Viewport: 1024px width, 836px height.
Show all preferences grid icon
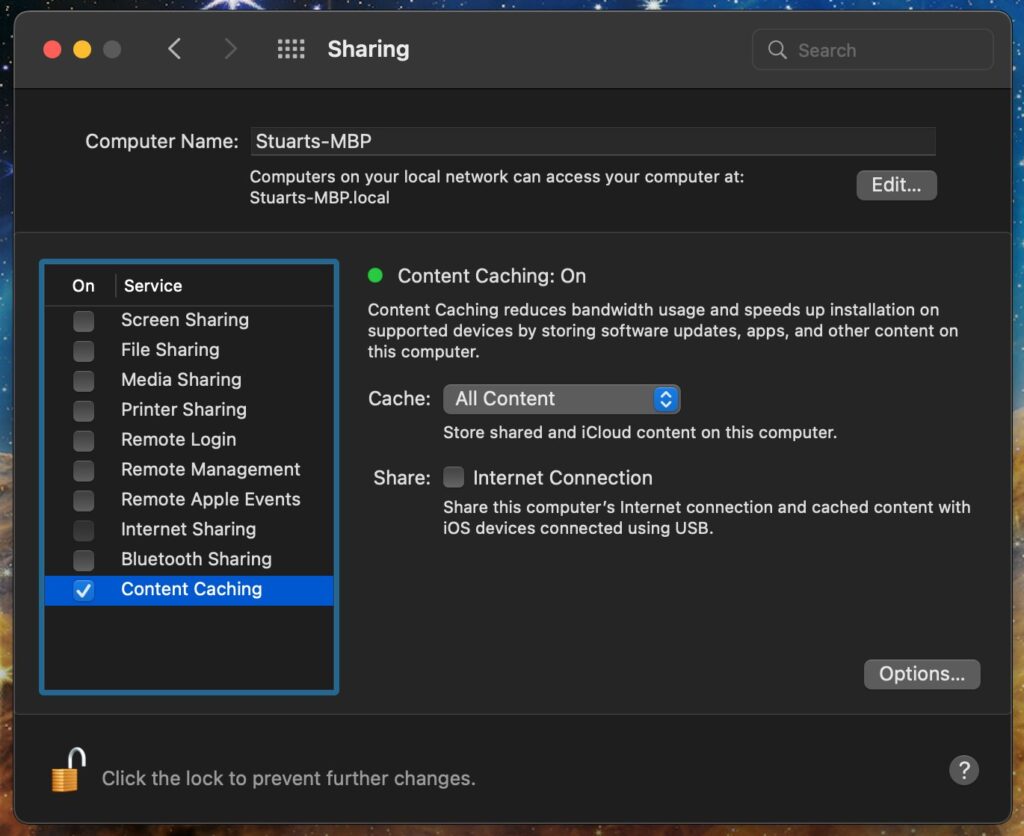[291, 49]
